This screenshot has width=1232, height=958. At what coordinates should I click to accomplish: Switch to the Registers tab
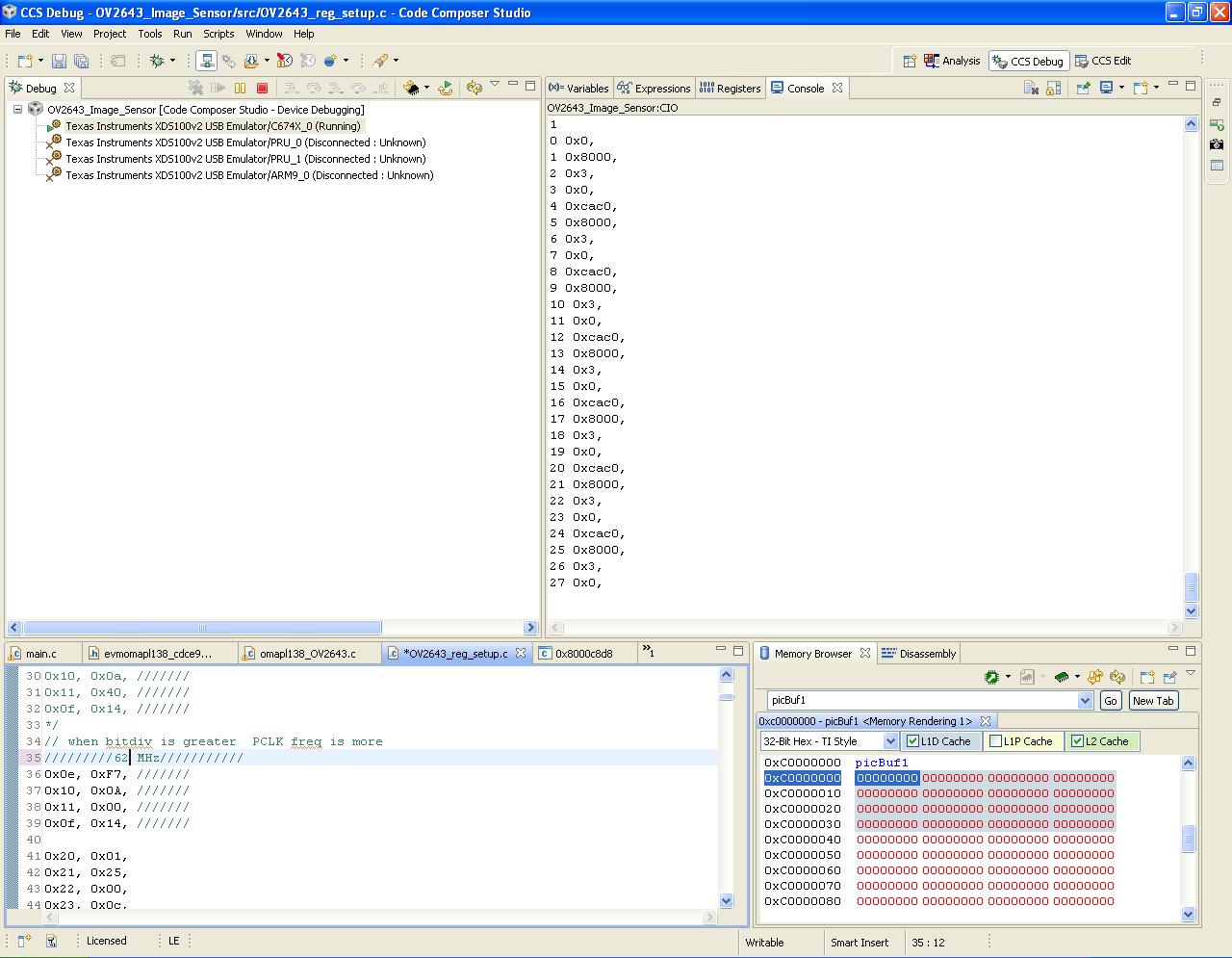click(x=730, y=88)
